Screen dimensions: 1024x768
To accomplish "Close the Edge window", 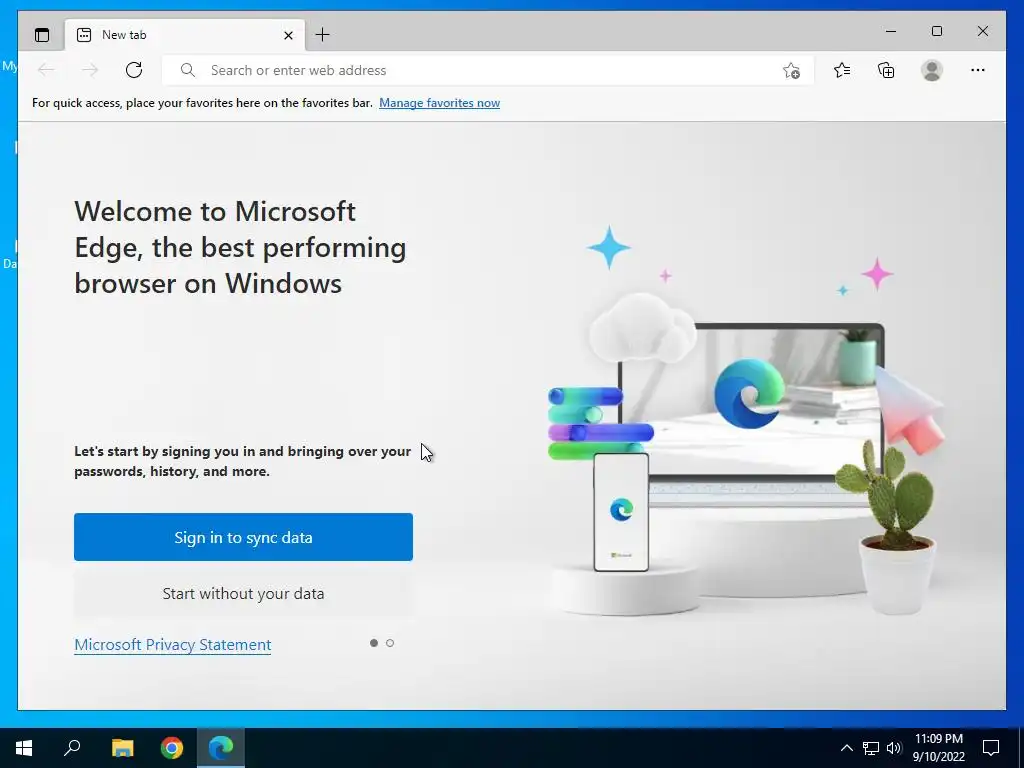I will point(982,31).
